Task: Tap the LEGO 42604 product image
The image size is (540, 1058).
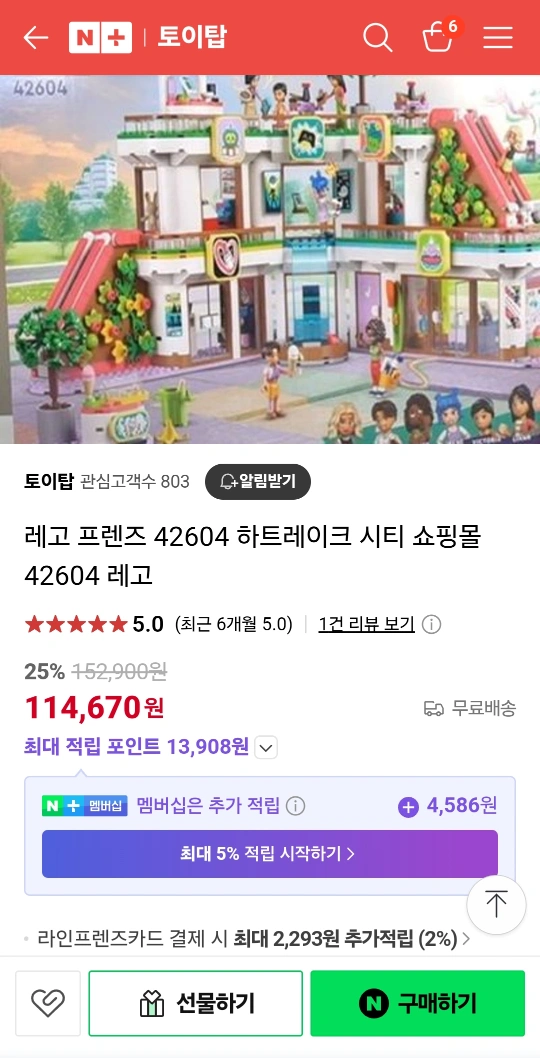Action: (270, 259)
